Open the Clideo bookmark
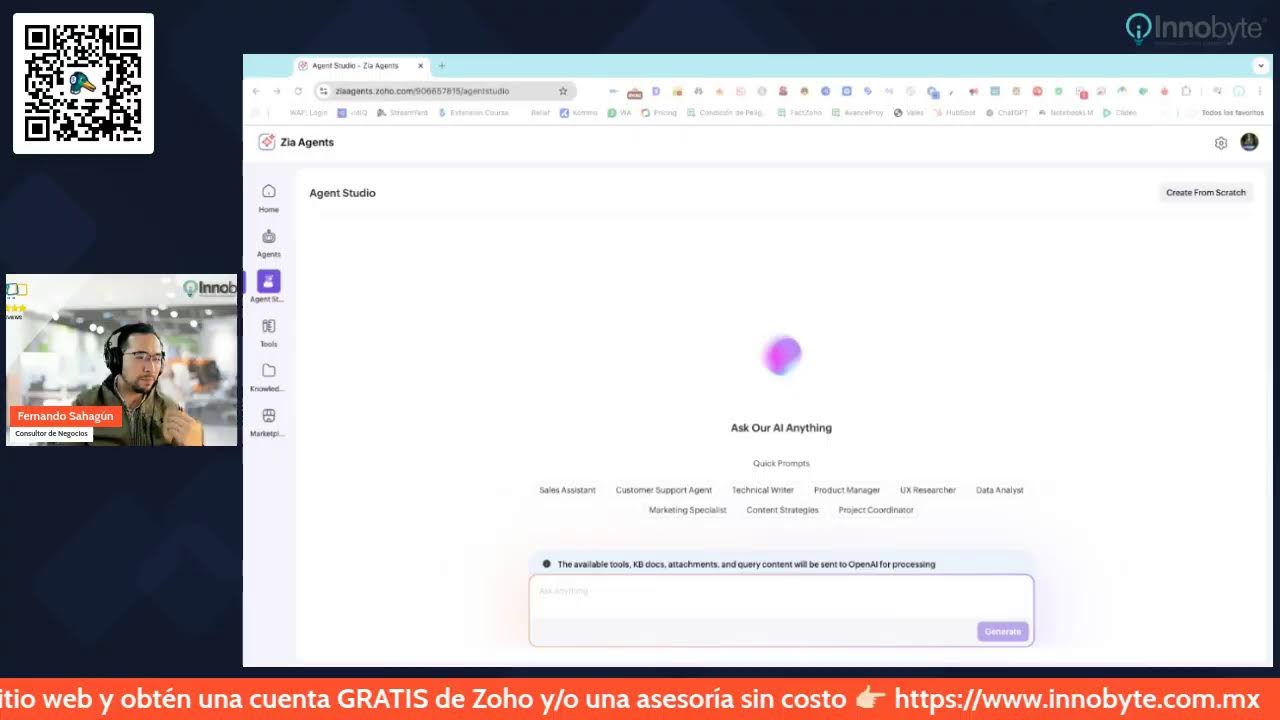The width and height of the screenshot is (1280, 720). [x=1120, y=113]
